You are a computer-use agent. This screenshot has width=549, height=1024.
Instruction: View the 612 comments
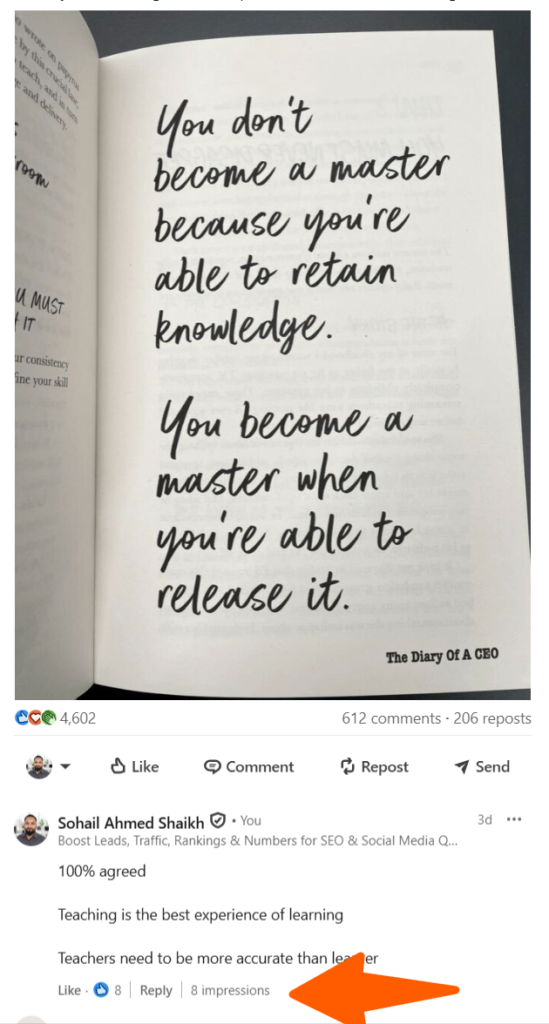(x=392, y=718)
